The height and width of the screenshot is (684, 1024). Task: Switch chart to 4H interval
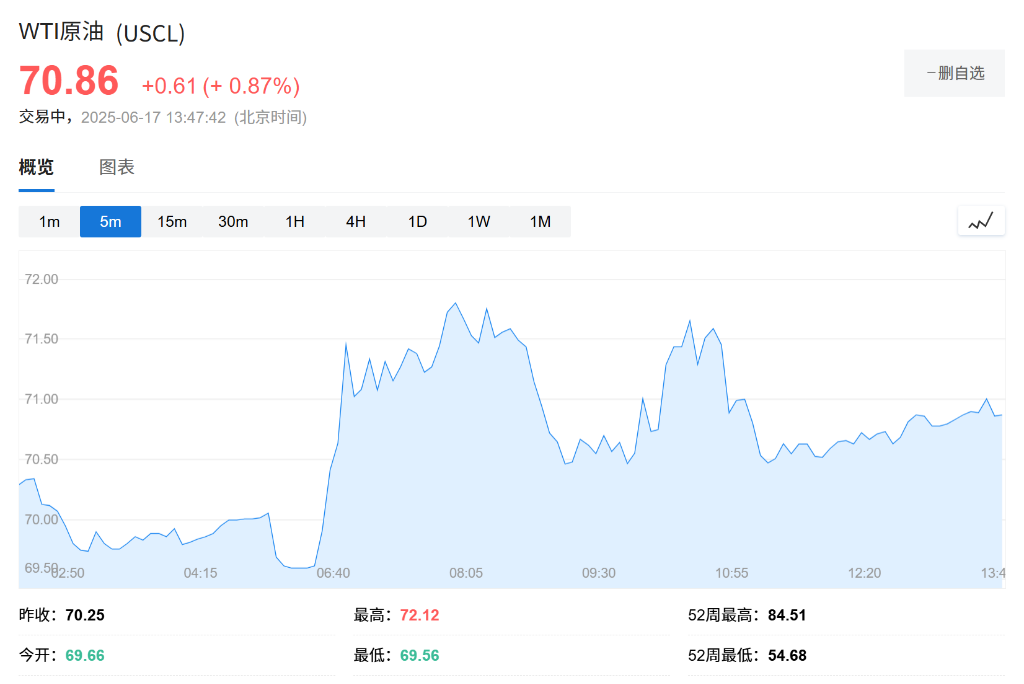coord(356,222)
